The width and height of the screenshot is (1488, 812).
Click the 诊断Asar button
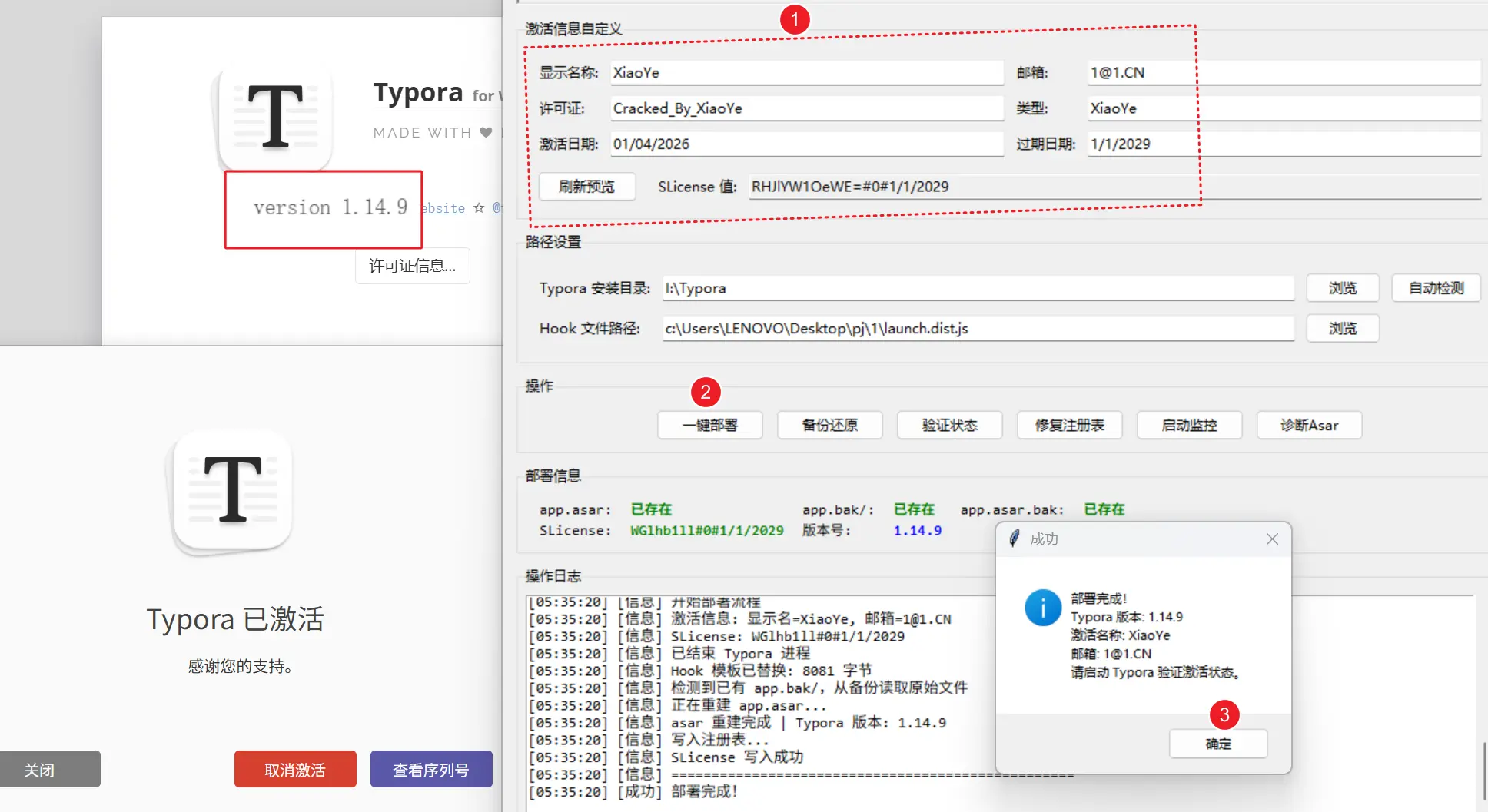[1309, 425]
